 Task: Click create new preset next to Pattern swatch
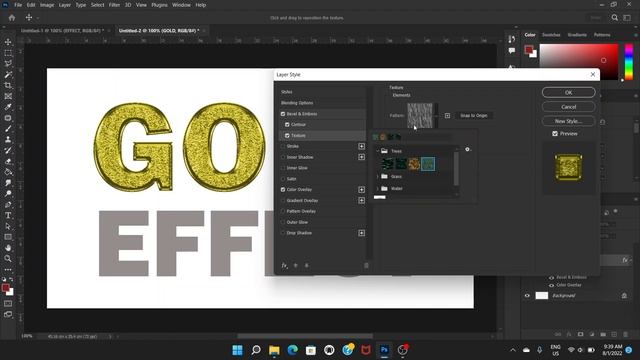pos(447,116)
